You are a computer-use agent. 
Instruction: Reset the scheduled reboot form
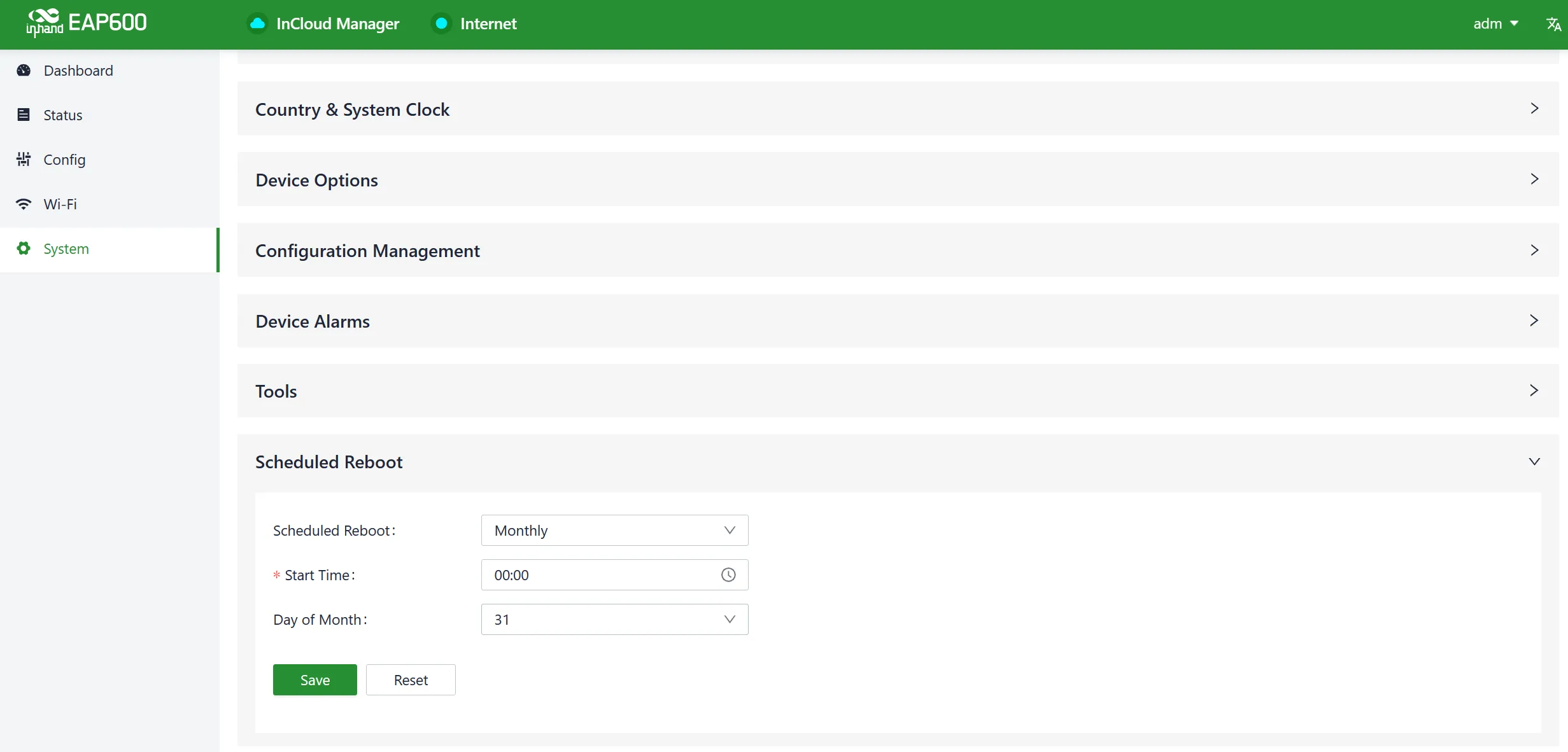(x=411, y=679)
